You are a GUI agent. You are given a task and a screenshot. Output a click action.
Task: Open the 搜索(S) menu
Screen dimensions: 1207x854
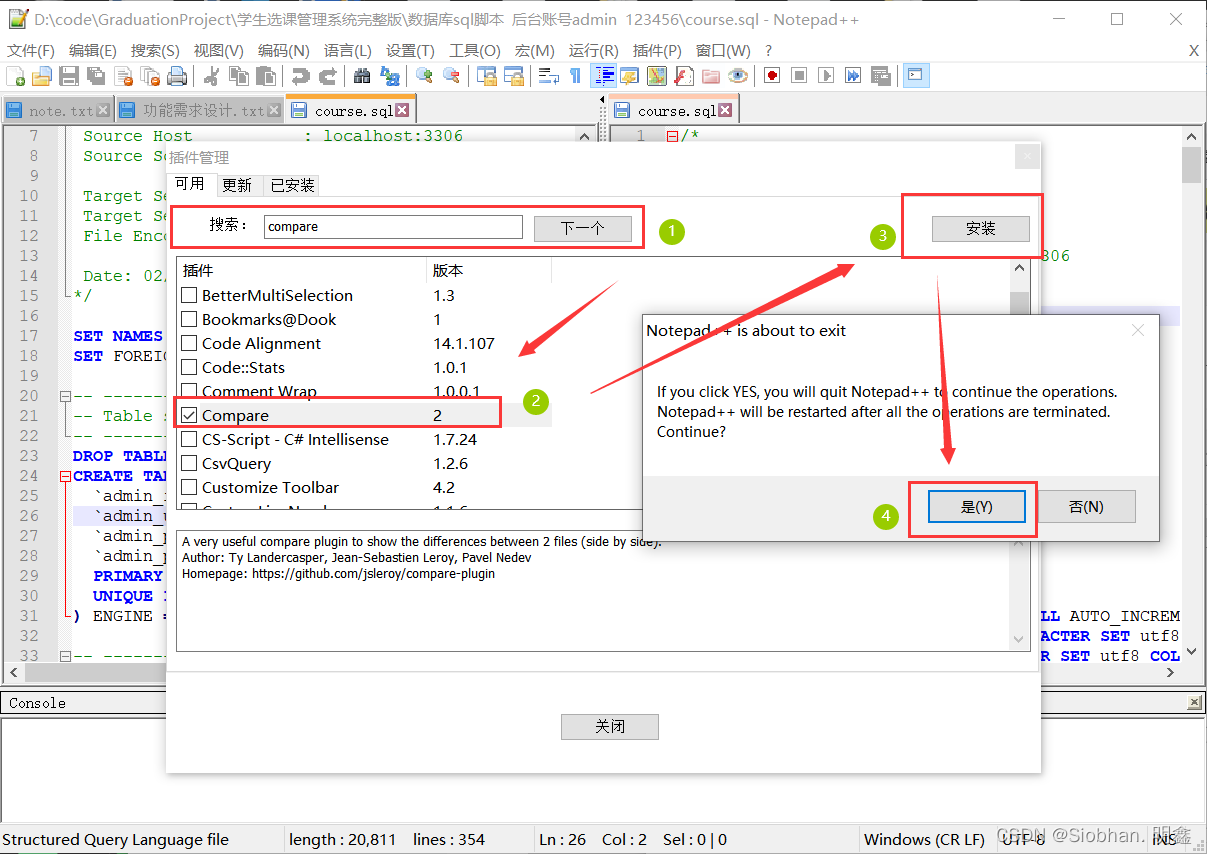[x=155, y=50]
